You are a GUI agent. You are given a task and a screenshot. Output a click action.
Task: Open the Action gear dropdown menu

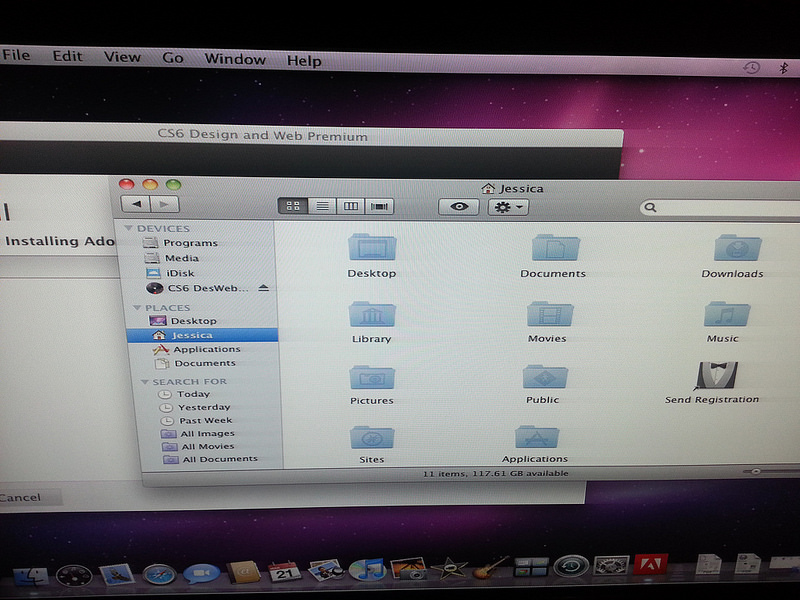(508, 207)
